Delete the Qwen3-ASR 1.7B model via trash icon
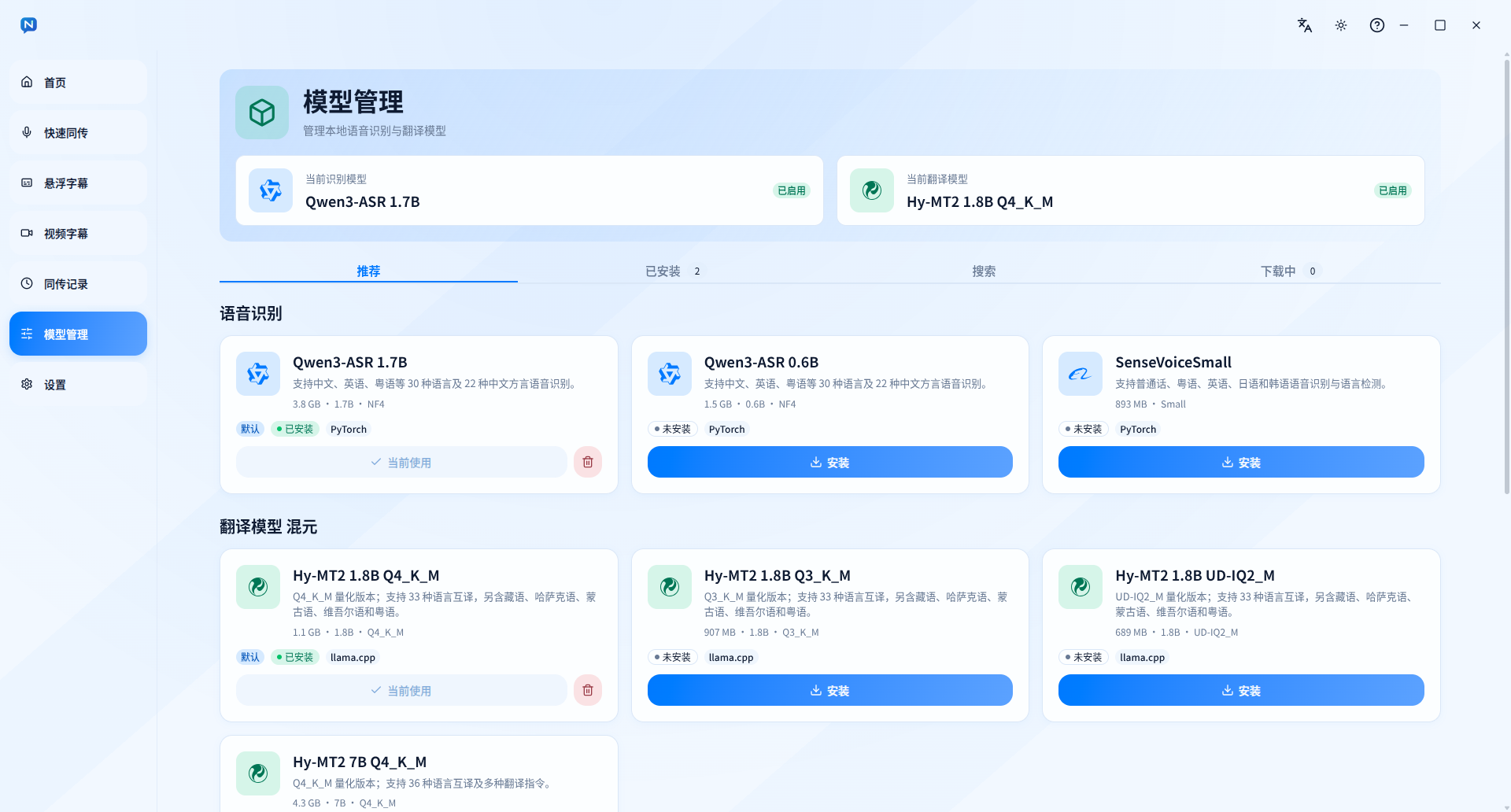This screenshot has height=812, width=1511. (588, 462)
